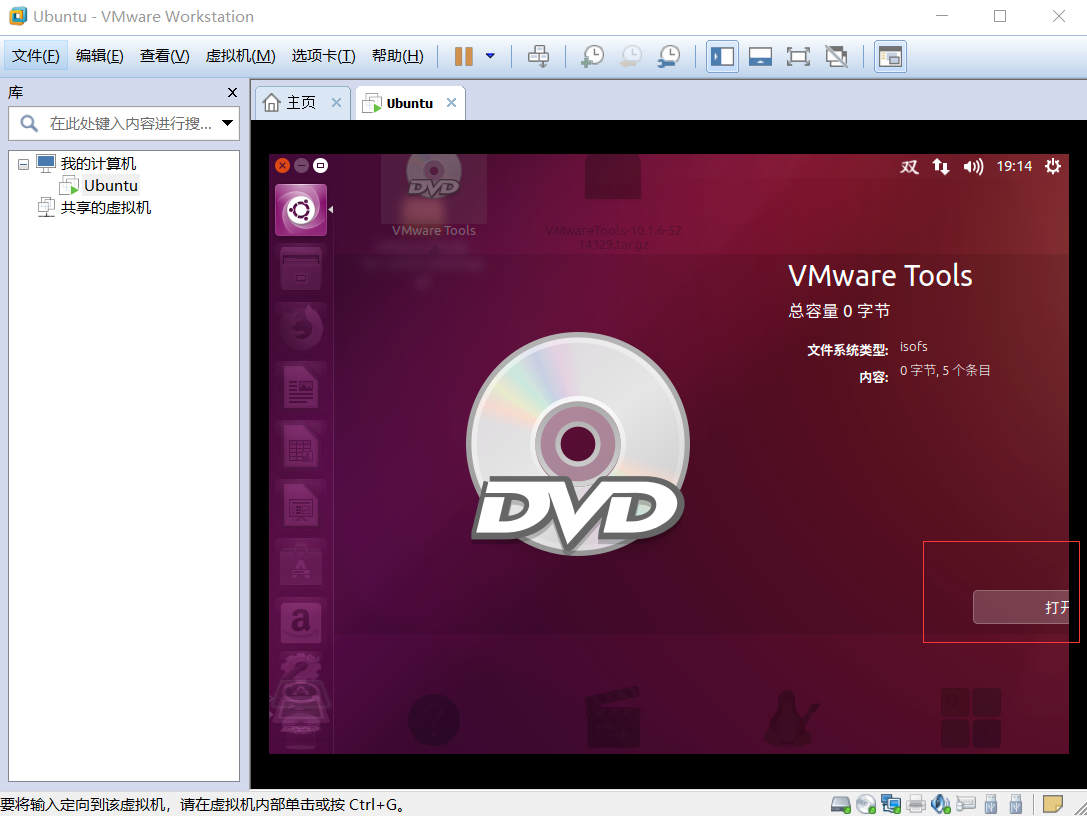Click the '总容量 0 字节' text
Image resolution: width=1087 pixels, height=816 pixels.
(x=839, y=311)
